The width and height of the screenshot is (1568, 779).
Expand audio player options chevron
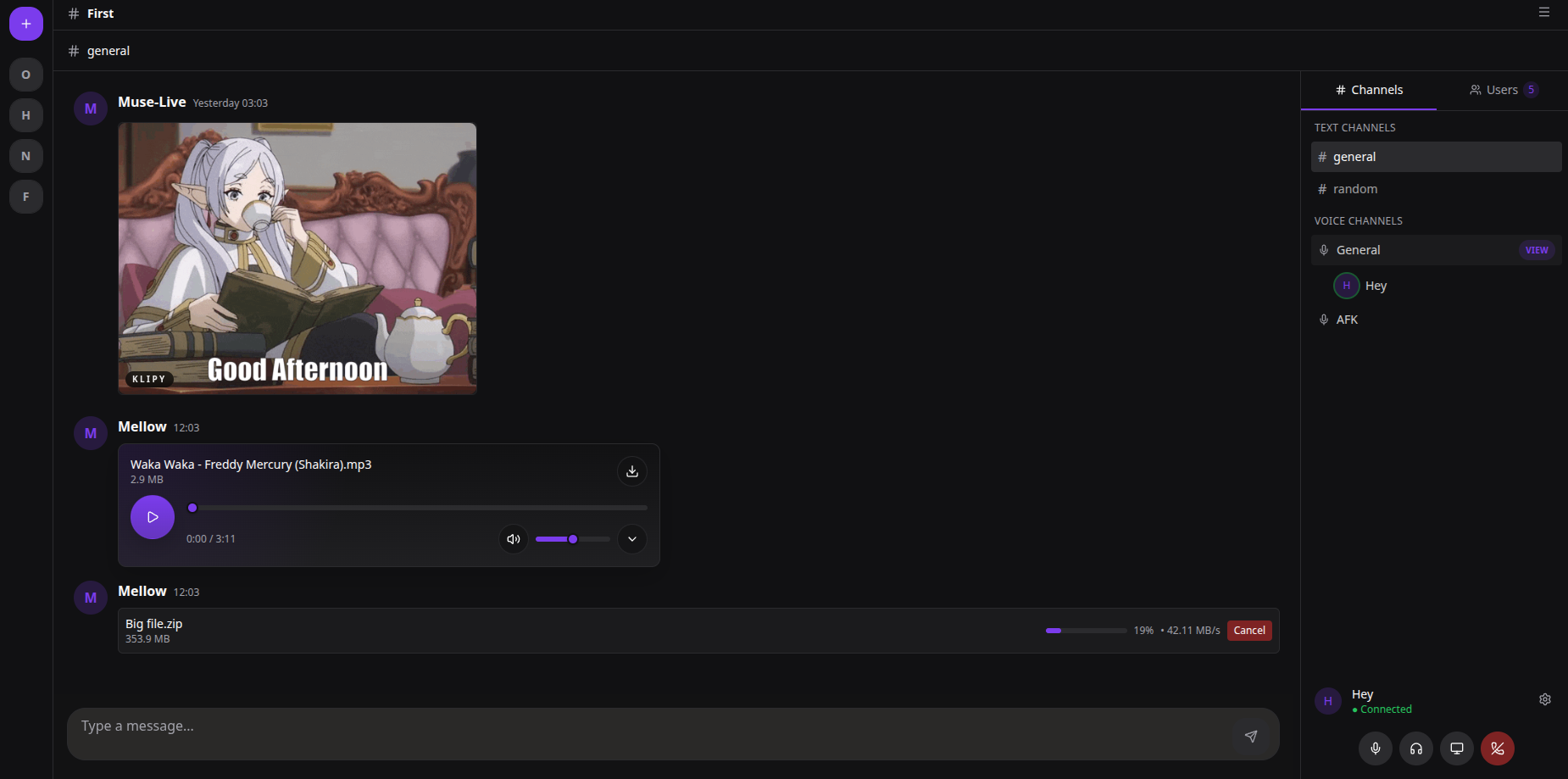631,539
